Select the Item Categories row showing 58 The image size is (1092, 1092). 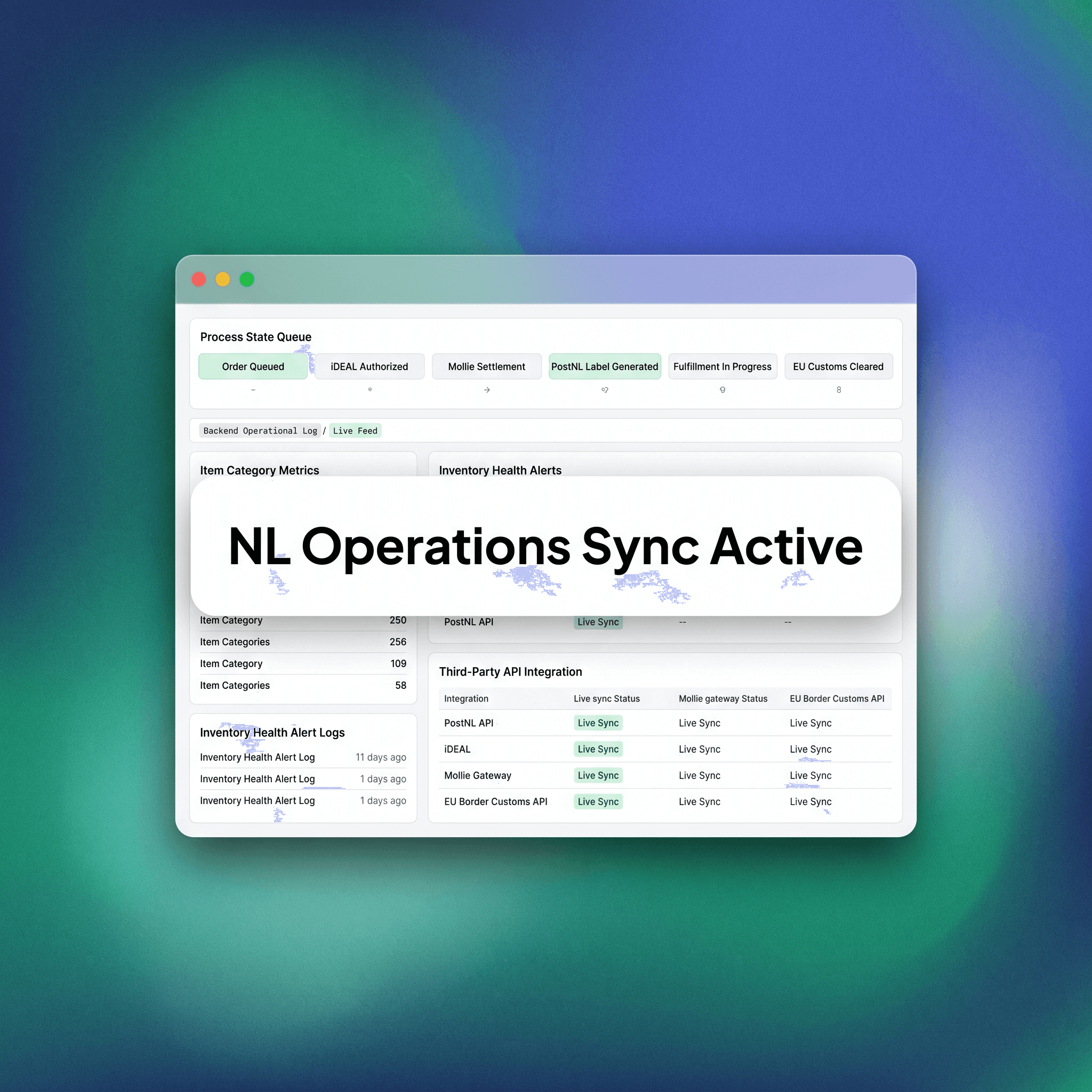303,685
